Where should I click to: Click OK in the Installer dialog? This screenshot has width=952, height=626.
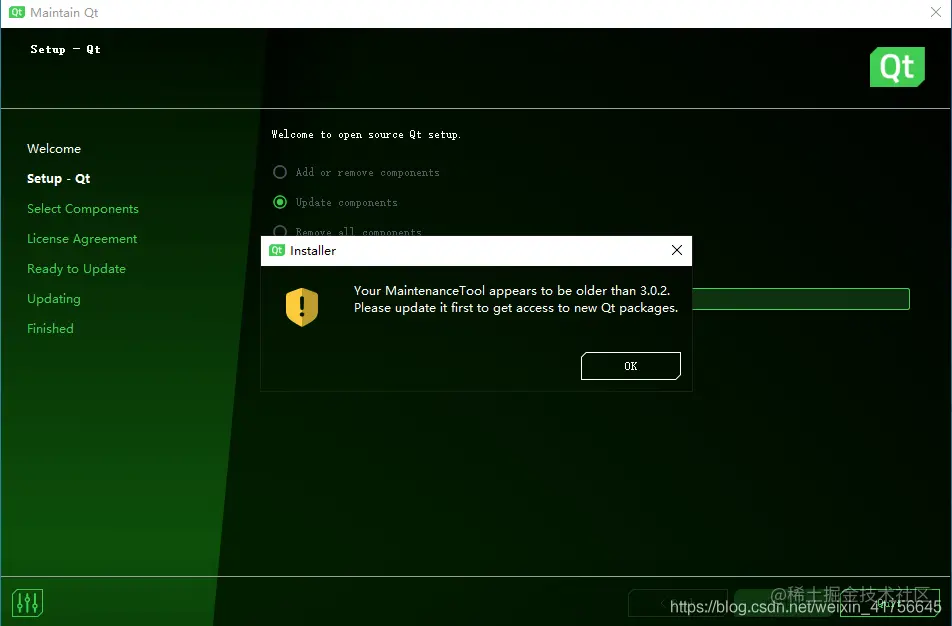630,366
